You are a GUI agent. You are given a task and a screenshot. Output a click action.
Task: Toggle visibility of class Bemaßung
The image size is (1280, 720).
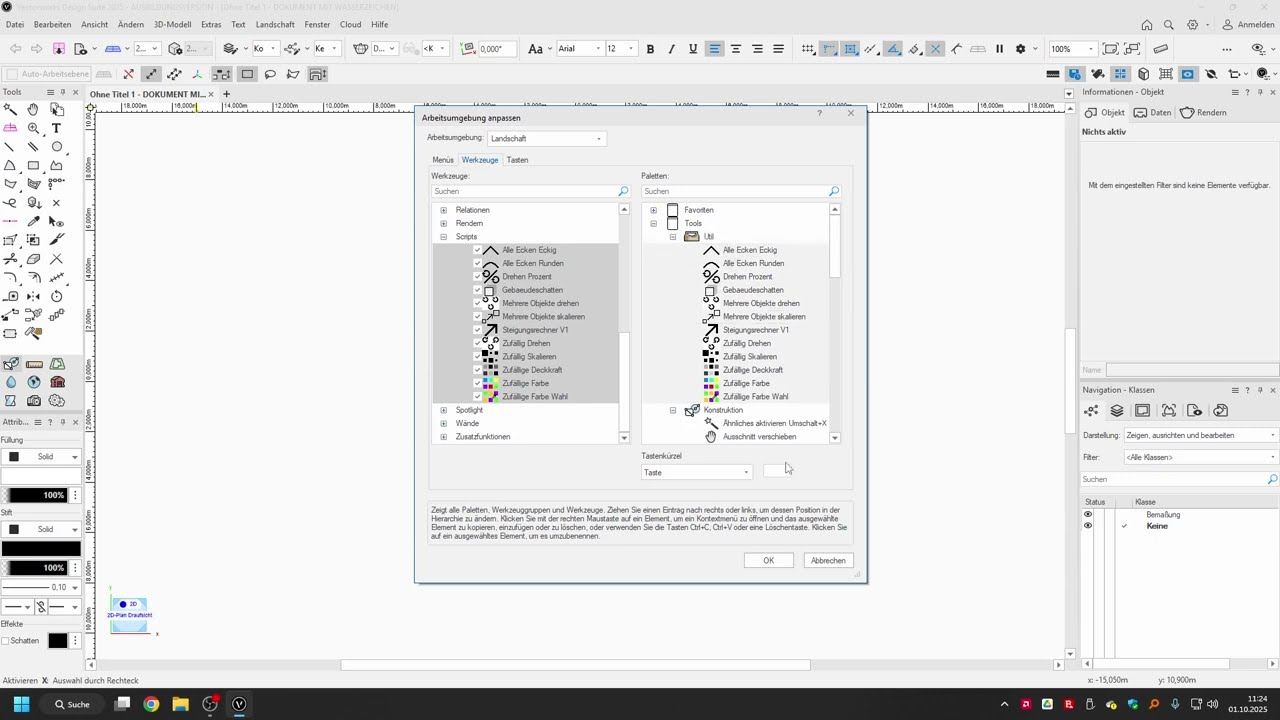pyautogui.click(x=1088, y=514)
